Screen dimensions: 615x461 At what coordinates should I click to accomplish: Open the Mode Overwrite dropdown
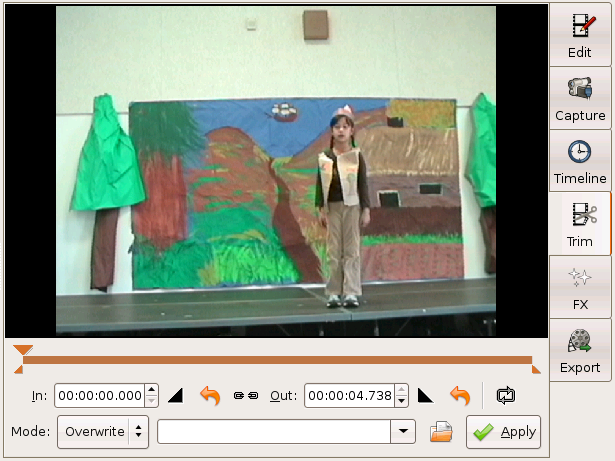click(x=103, y=432)
